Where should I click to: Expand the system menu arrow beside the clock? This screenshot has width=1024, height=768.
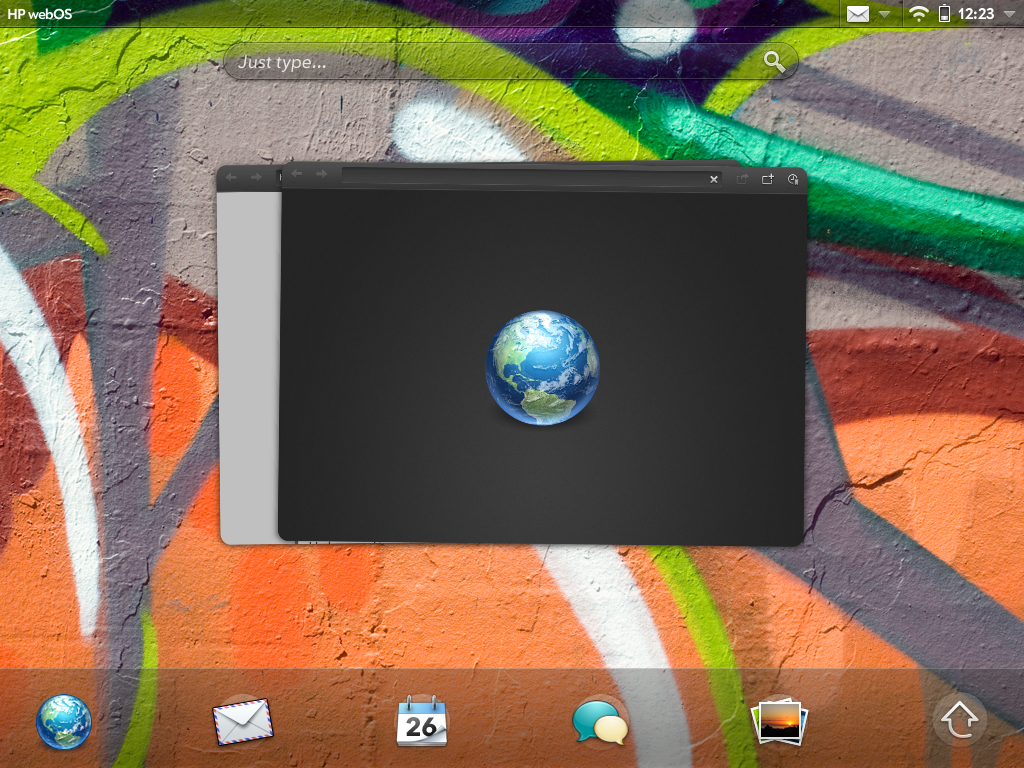point(1008,15)
